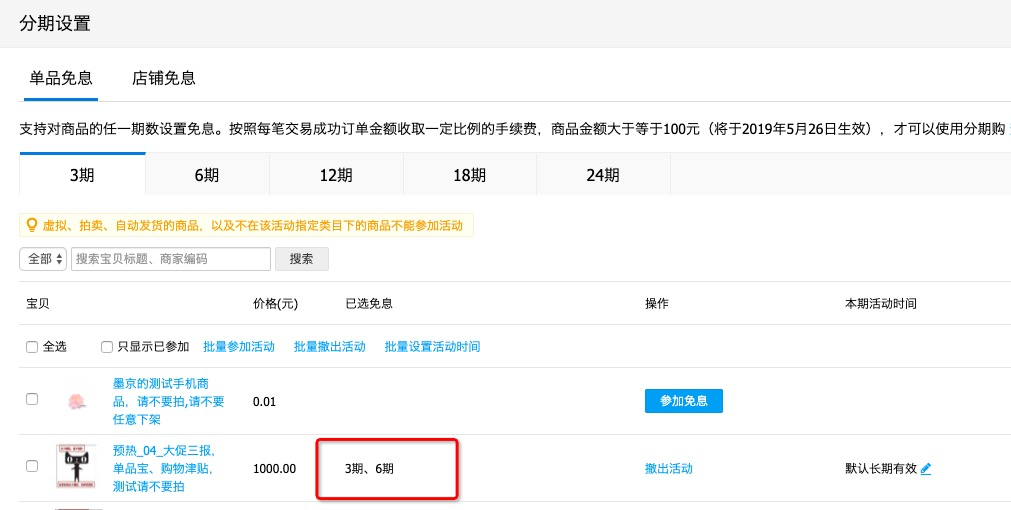Click the 撤出活动 link for 1000.00 product
The image size is (1011, 510).
pos(669,468)
